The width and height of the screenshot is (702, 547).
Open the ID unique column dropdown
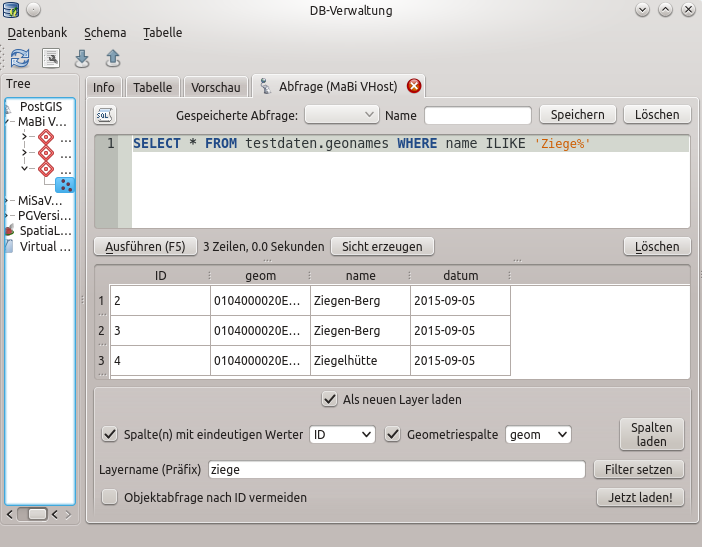pos(342,434)
